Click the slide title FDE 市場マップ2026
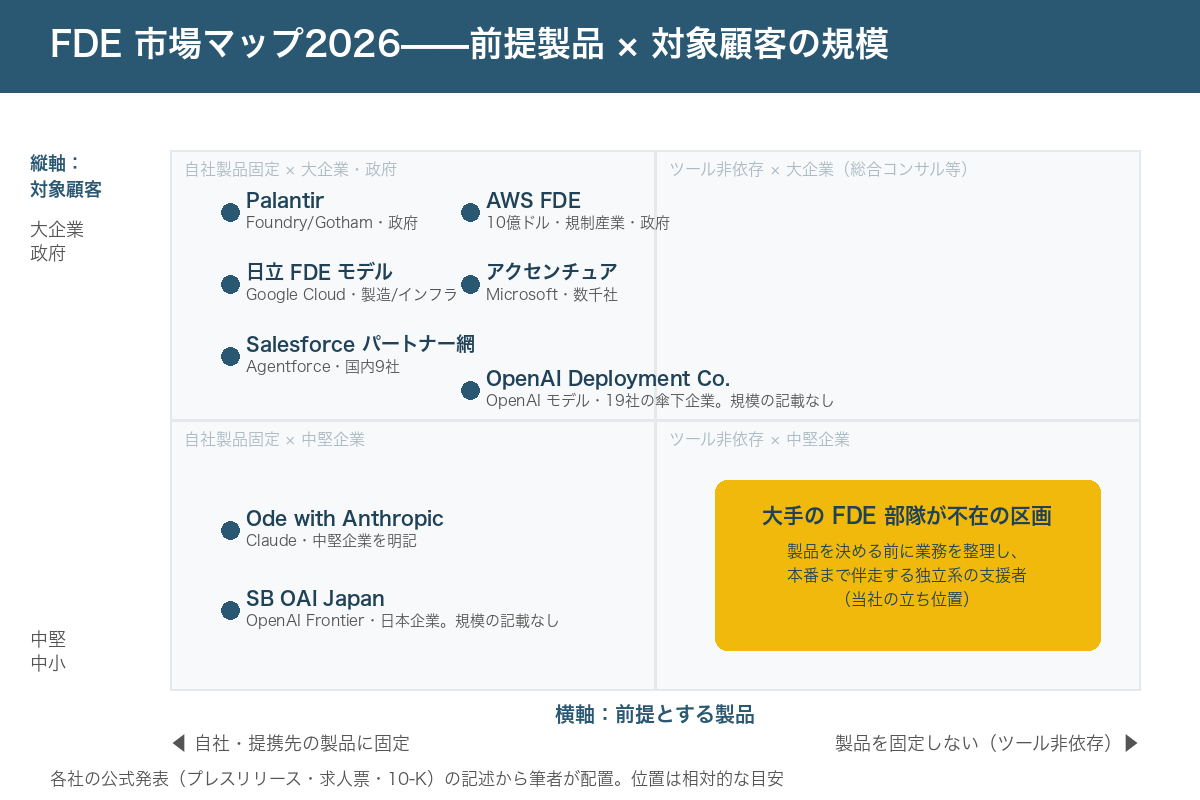 225,45
